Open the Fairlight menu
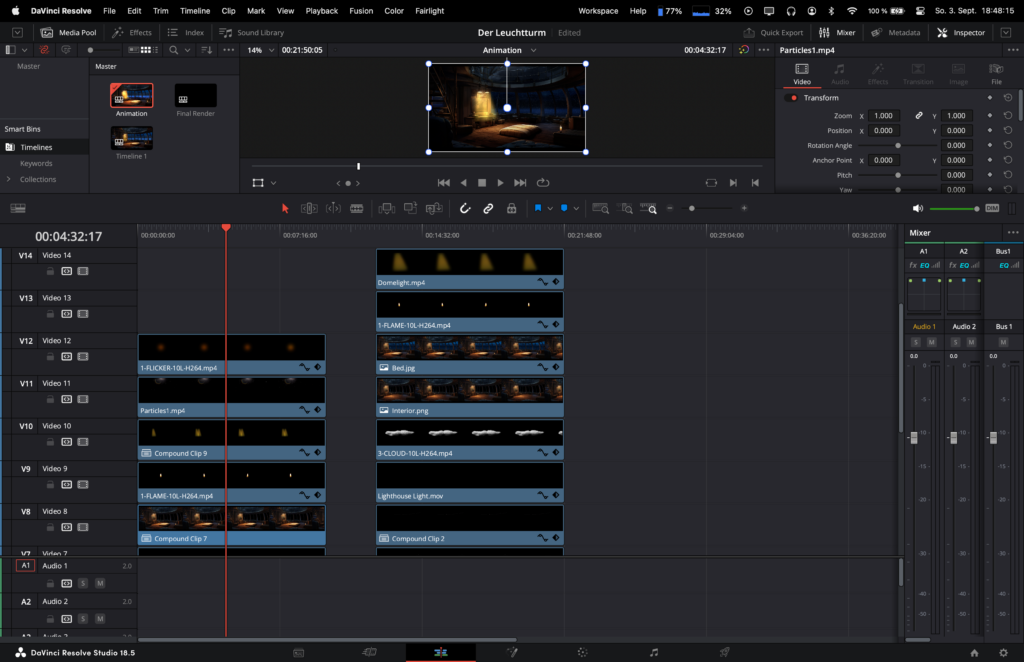Image resolution: width=1024 pixels, height=662 pixels. pyautogui.click(x=429, y=11)
